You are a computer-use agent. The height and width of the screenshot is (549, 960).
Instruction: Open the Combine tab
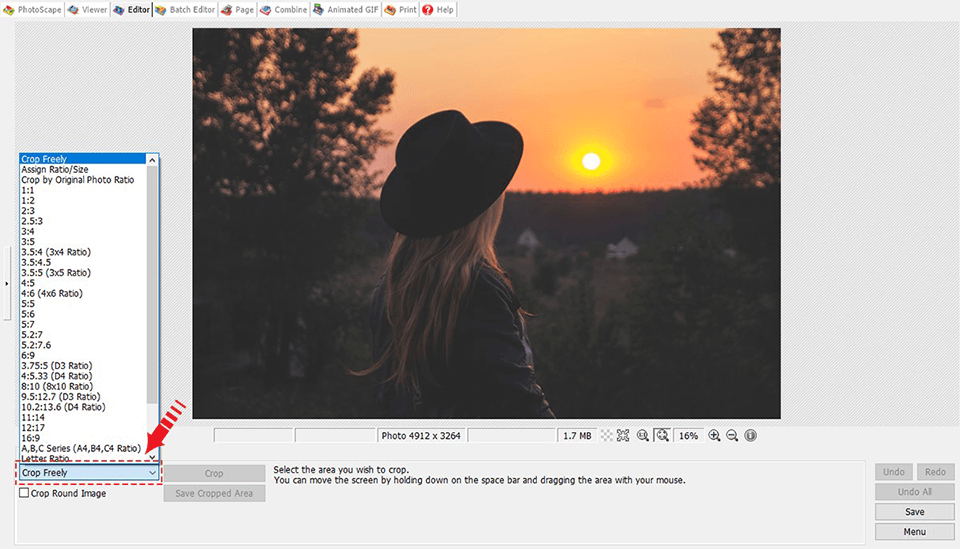pos(283,10)
